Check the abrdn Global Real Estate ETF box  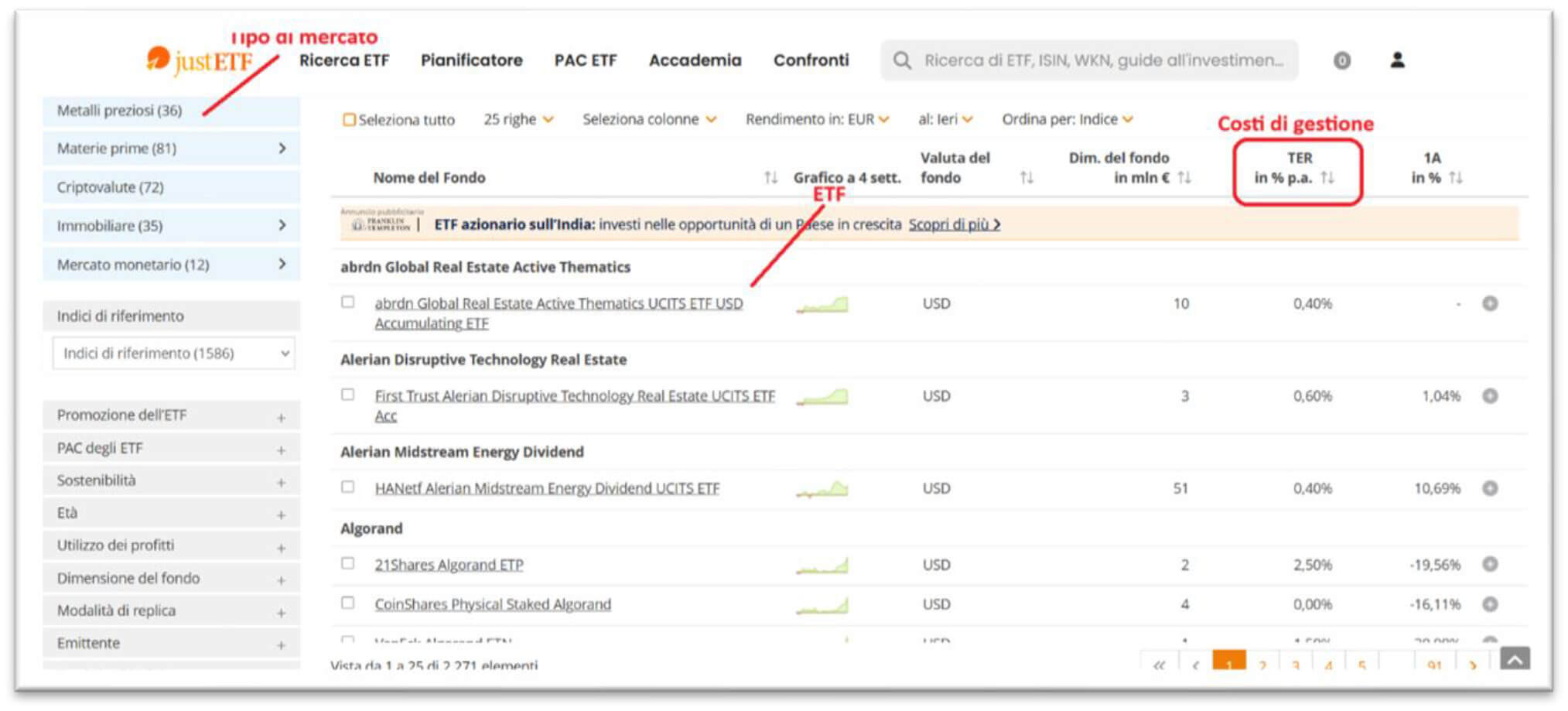coord(348,303)
